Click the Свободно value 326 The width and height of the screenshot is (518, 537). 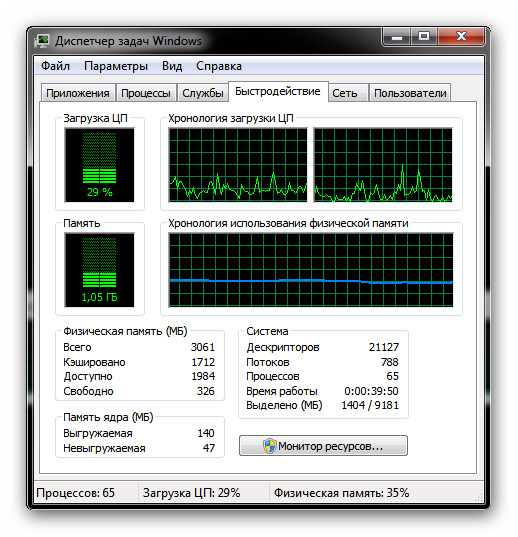206,391
